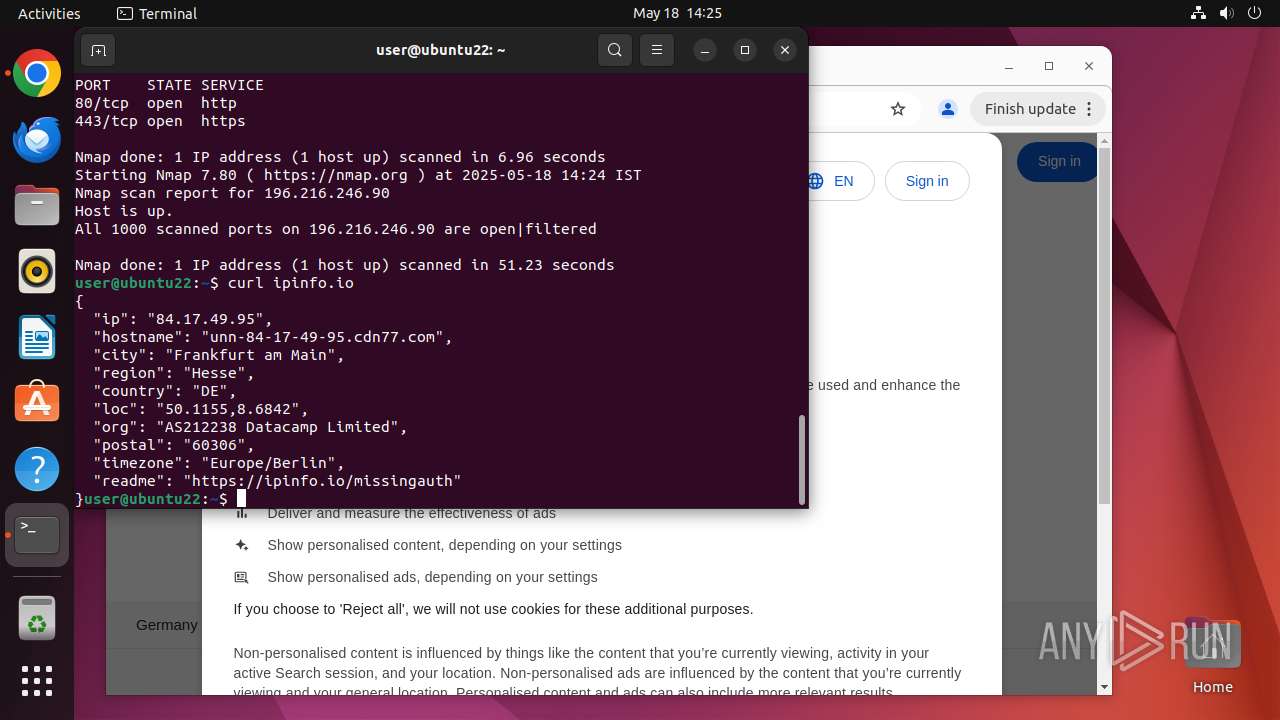
Task: Click "Show personalised ads" text in cookie dialog
Action: coord(432,577)
